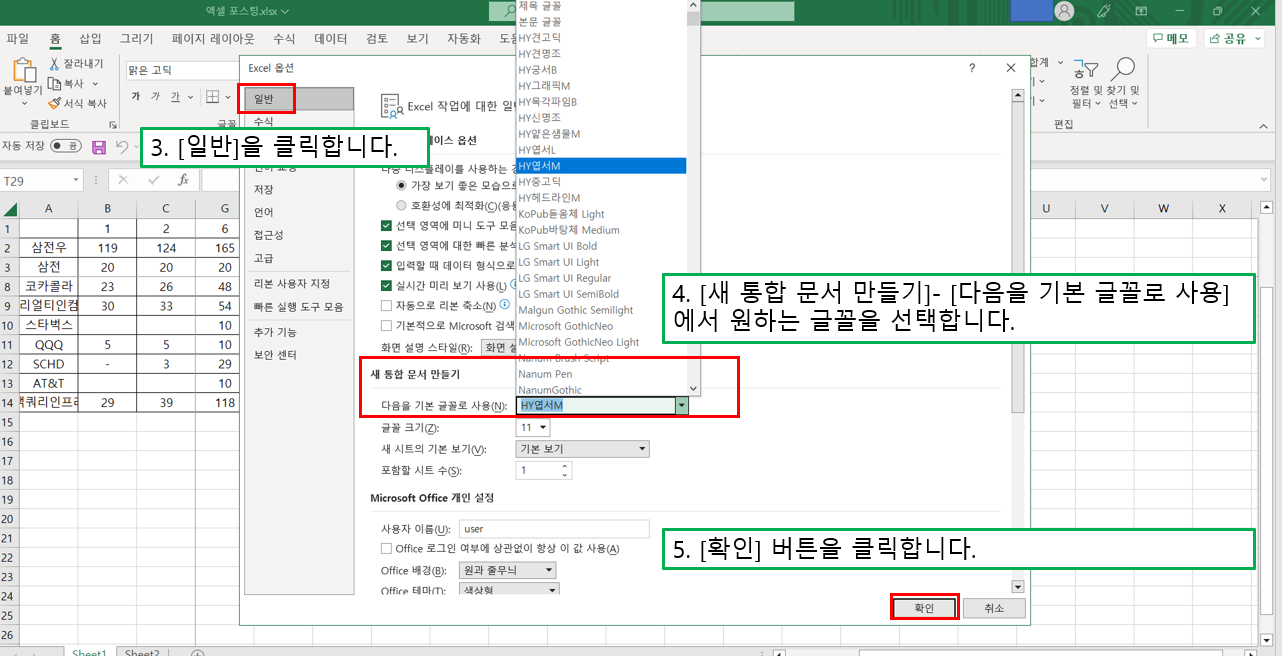1282x656 pixels.
Task: Click the 확인 button
Action: (x=924, y=608)
